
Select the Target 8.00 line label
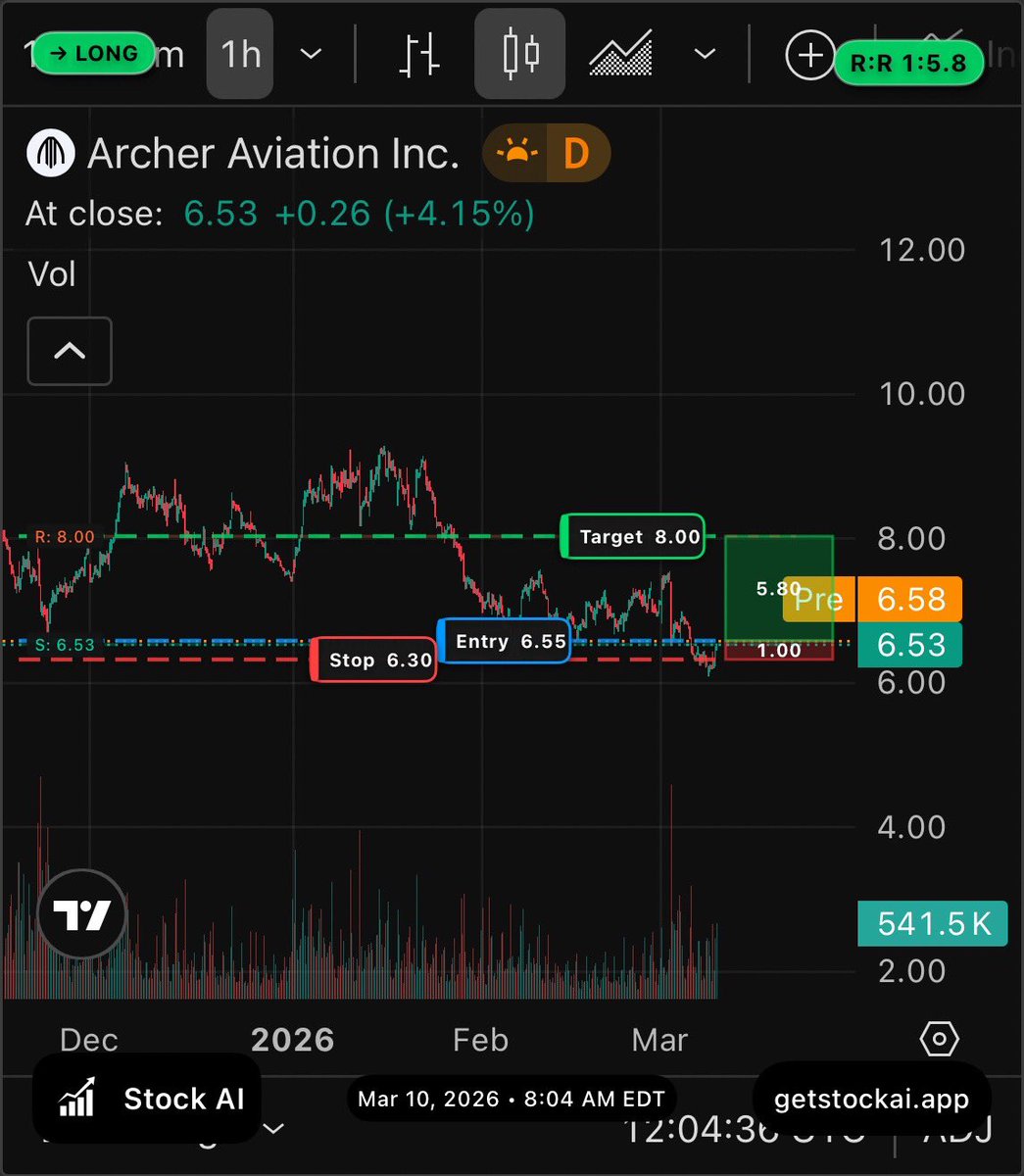point(632,536)
